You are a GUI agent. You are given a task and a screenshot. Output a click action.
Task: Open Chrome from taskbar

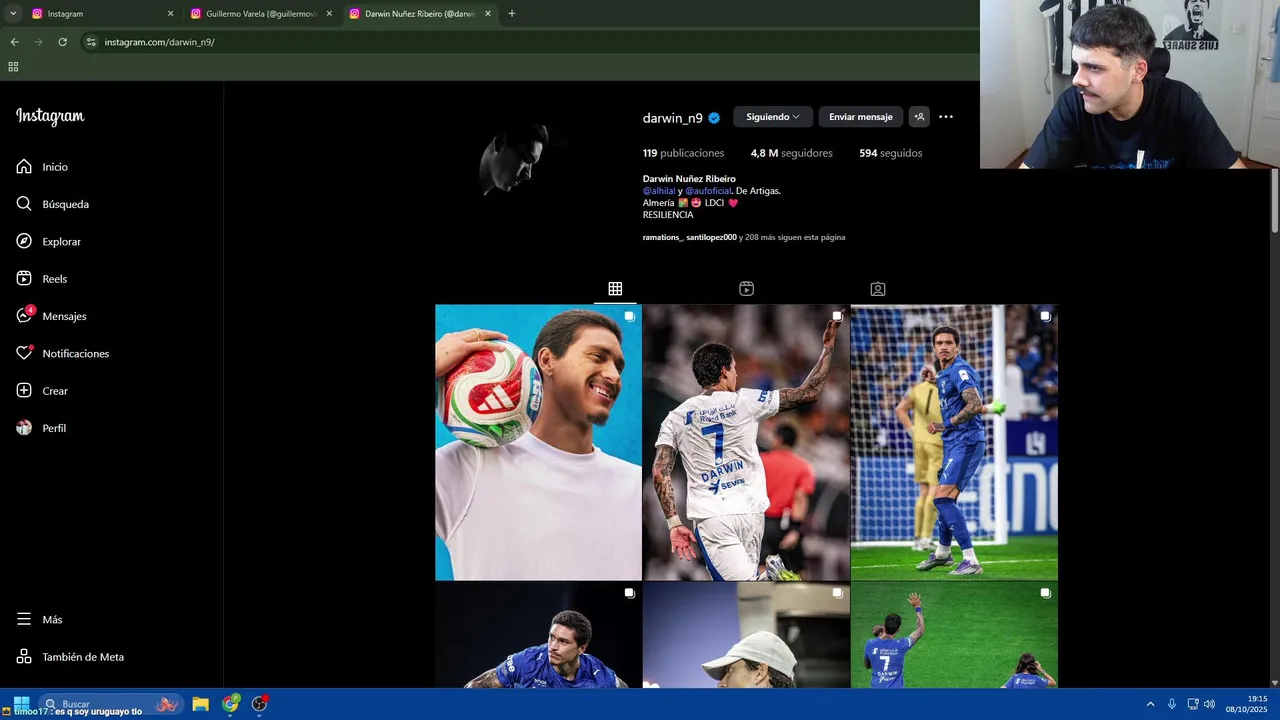click(x=231, y=704)
